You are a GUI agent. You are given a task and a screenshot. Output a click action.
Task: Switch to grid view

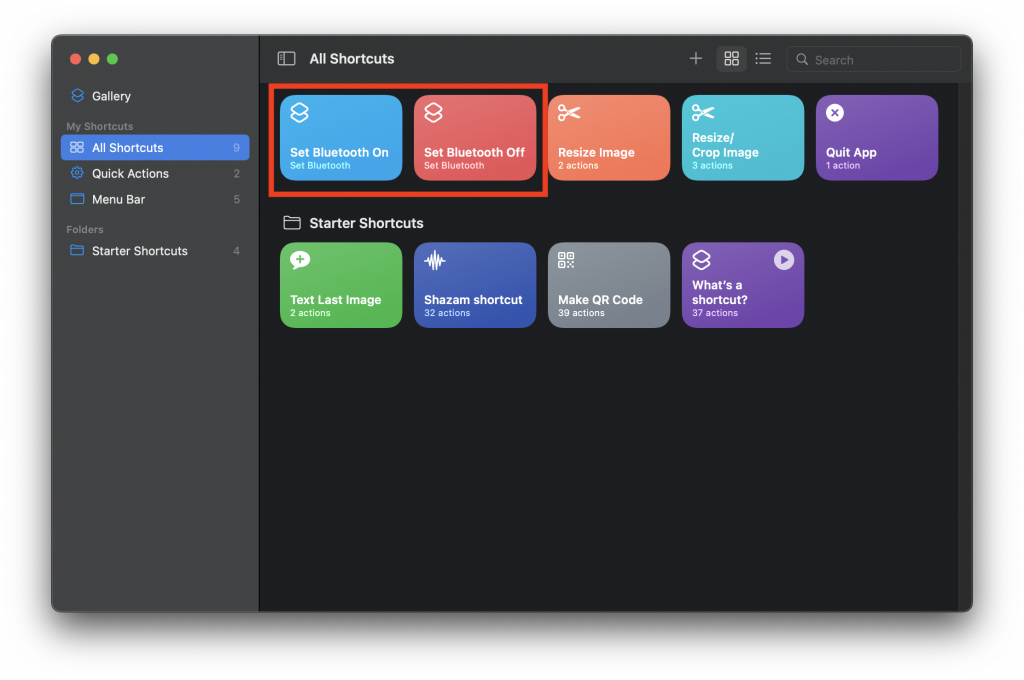(x=731, y=59)
